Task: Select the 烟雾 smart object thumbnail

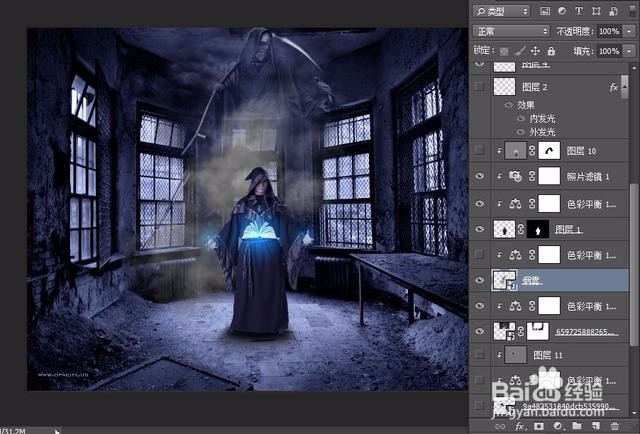Action: pos(504,280)
